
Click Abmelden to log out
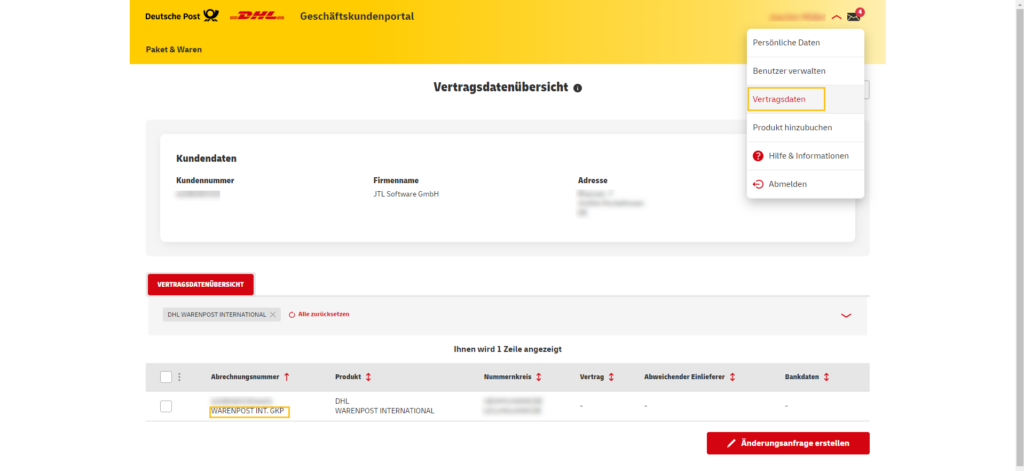click(805, 184)
